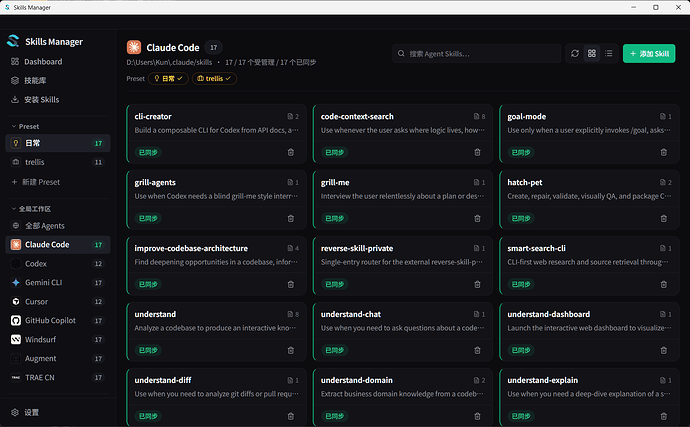The height and width of the screenshot is (427, 690).
Task: Select Codex agent in sidebar
Action: pos(58,264)
